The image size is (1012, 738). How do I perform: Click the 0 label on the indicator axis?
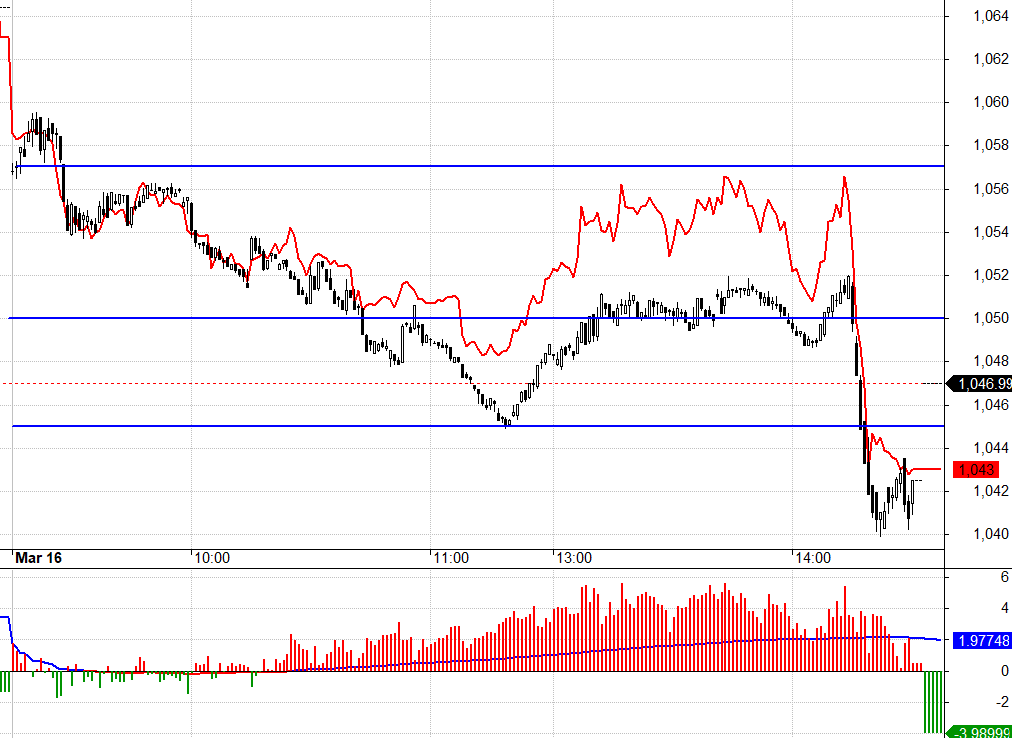coord(977,671)
